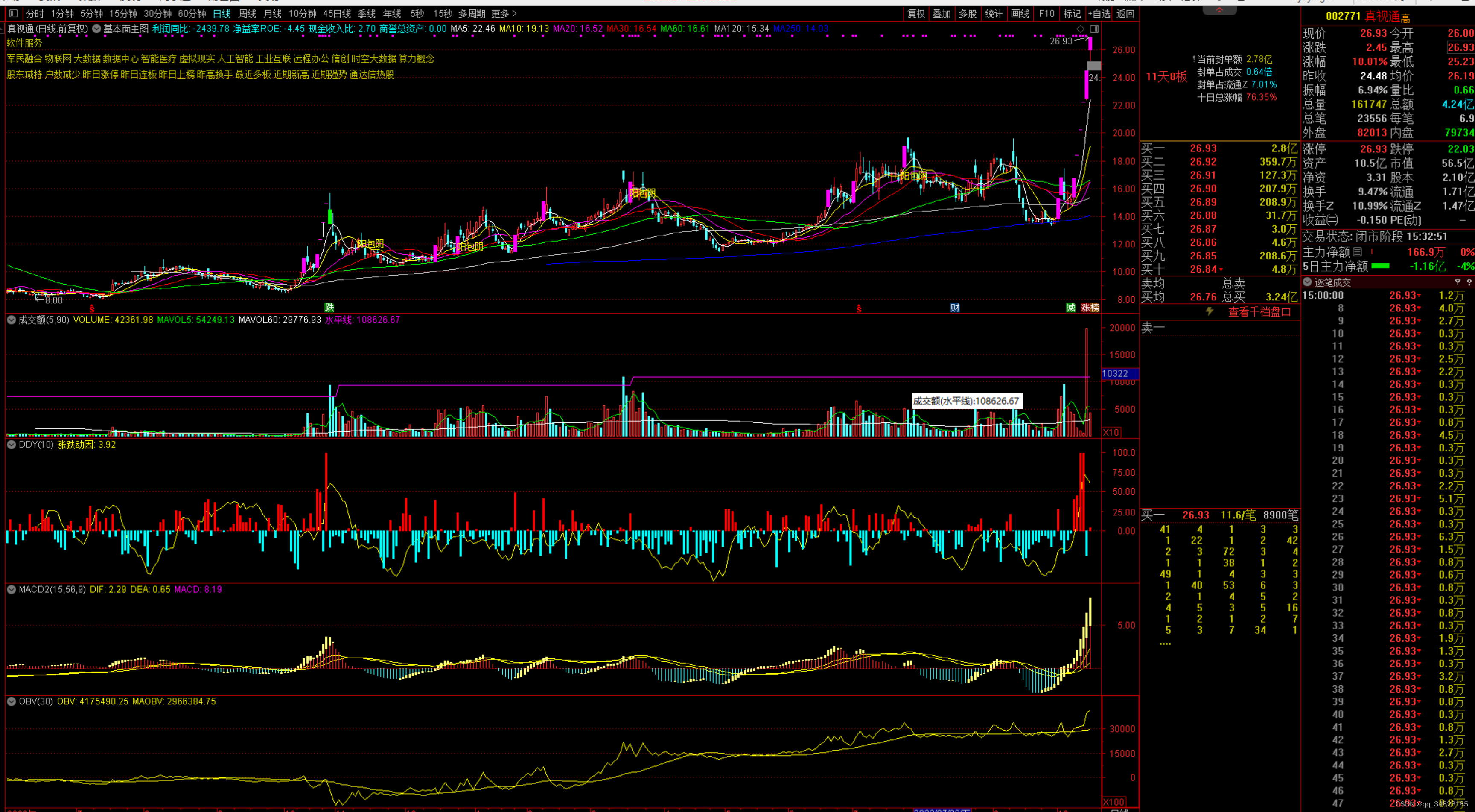
Task: Open the DDY(10) indicator dropdown
Action: pos(11,444)
